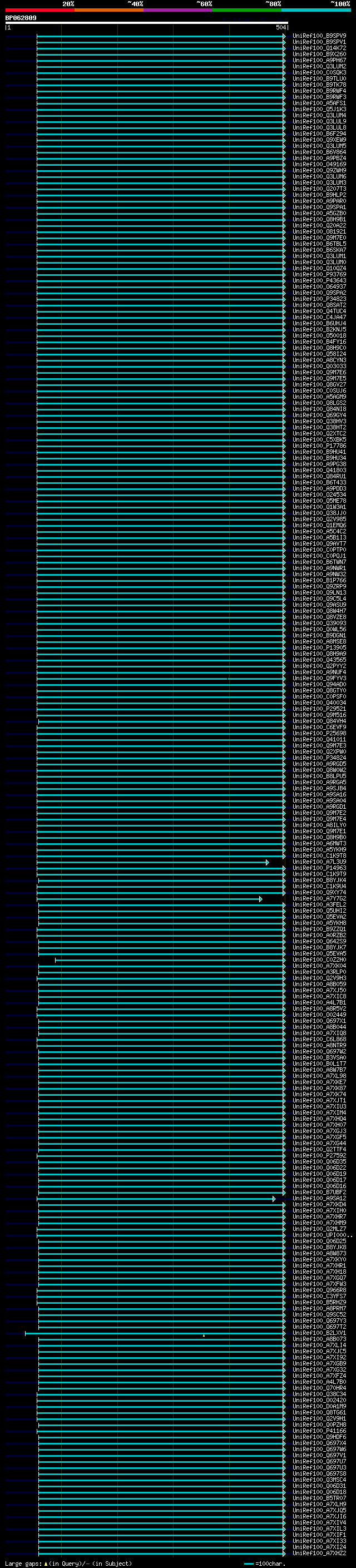Click hit label UniRef100_O40034

tap(319, 703)
